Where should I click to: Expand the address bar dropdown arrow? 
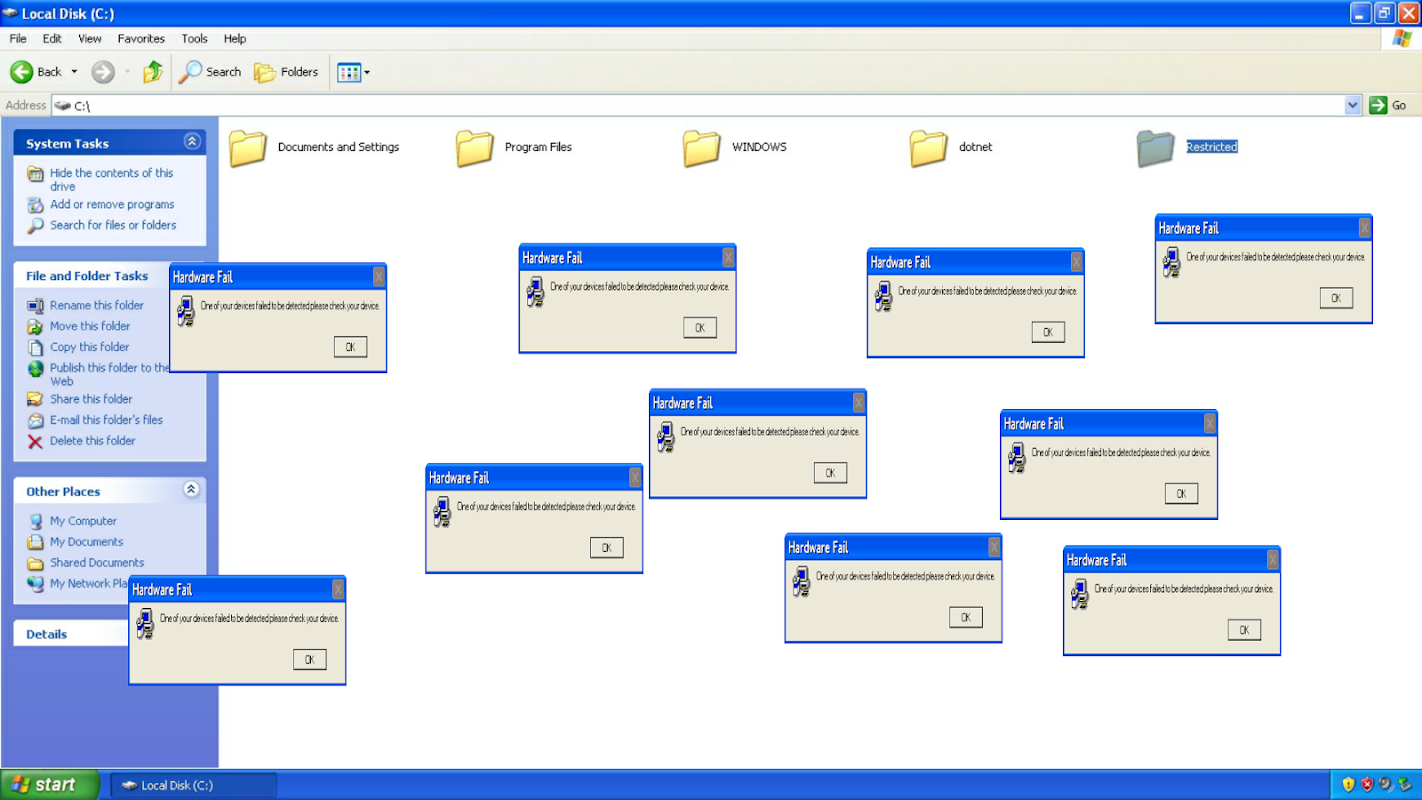click(1353, 105)
